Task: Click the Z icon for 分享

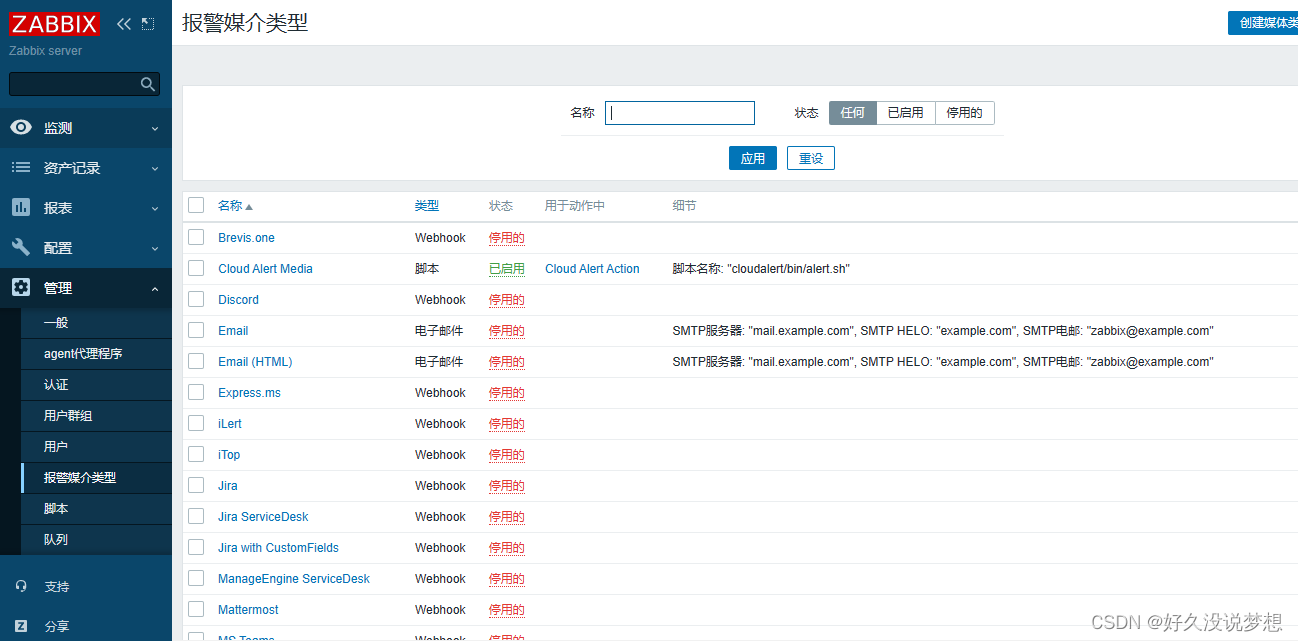Action: pos(21,627)
